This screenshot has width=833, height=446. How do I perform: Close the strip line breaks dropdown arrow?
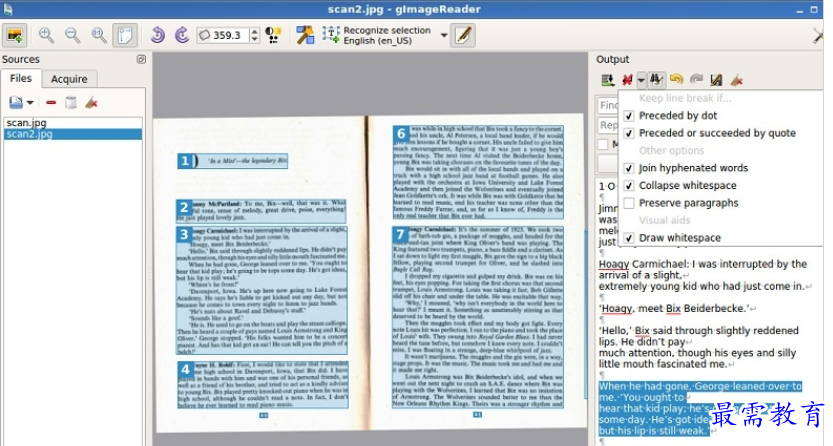[x=641, y=80]
